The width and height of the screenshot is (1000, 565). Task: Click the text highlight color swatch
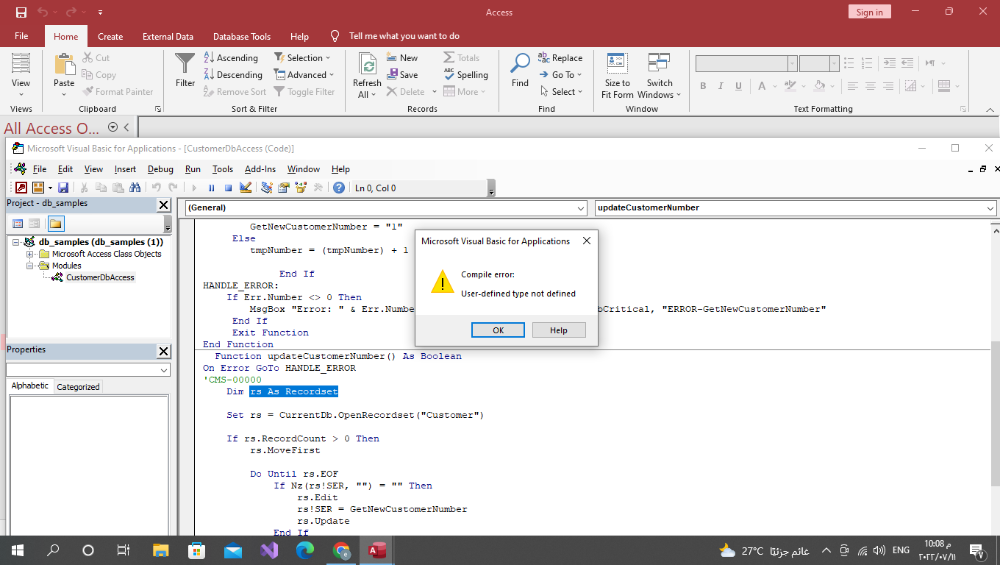click(790, 85)
